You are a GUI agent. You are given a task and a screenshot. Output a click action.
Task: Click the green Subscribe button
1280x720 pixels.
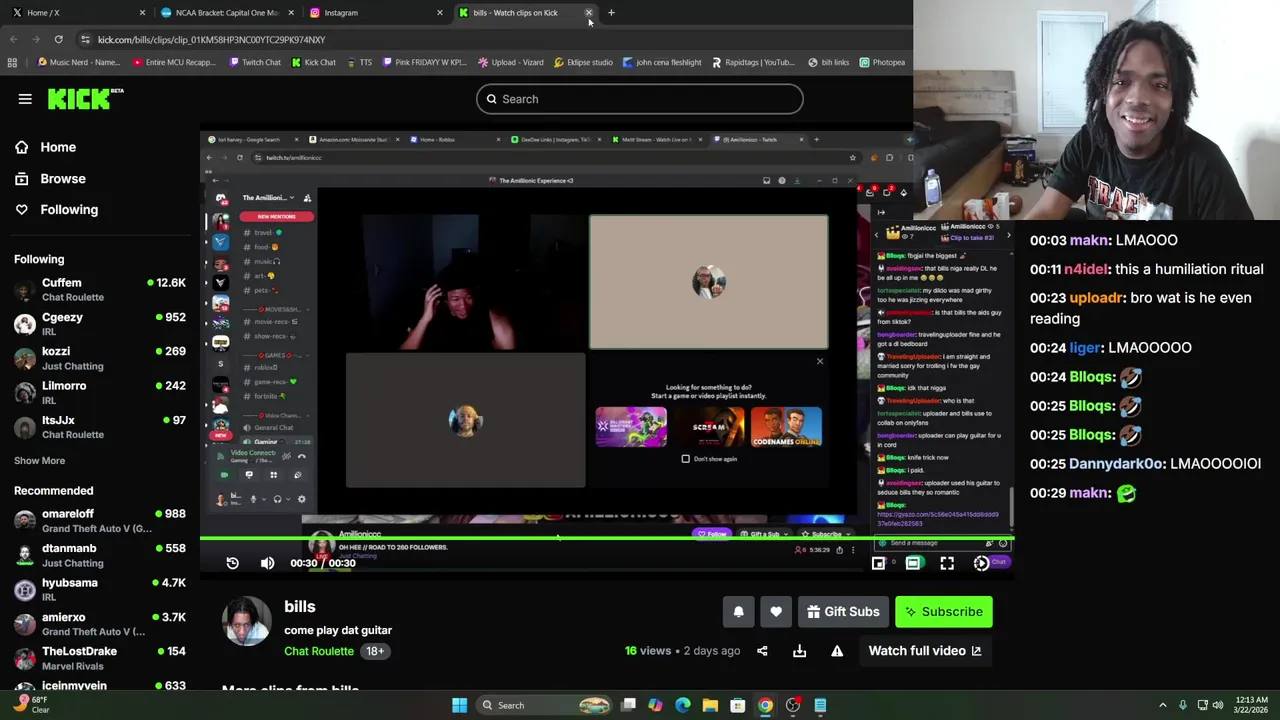click(944, 612)
